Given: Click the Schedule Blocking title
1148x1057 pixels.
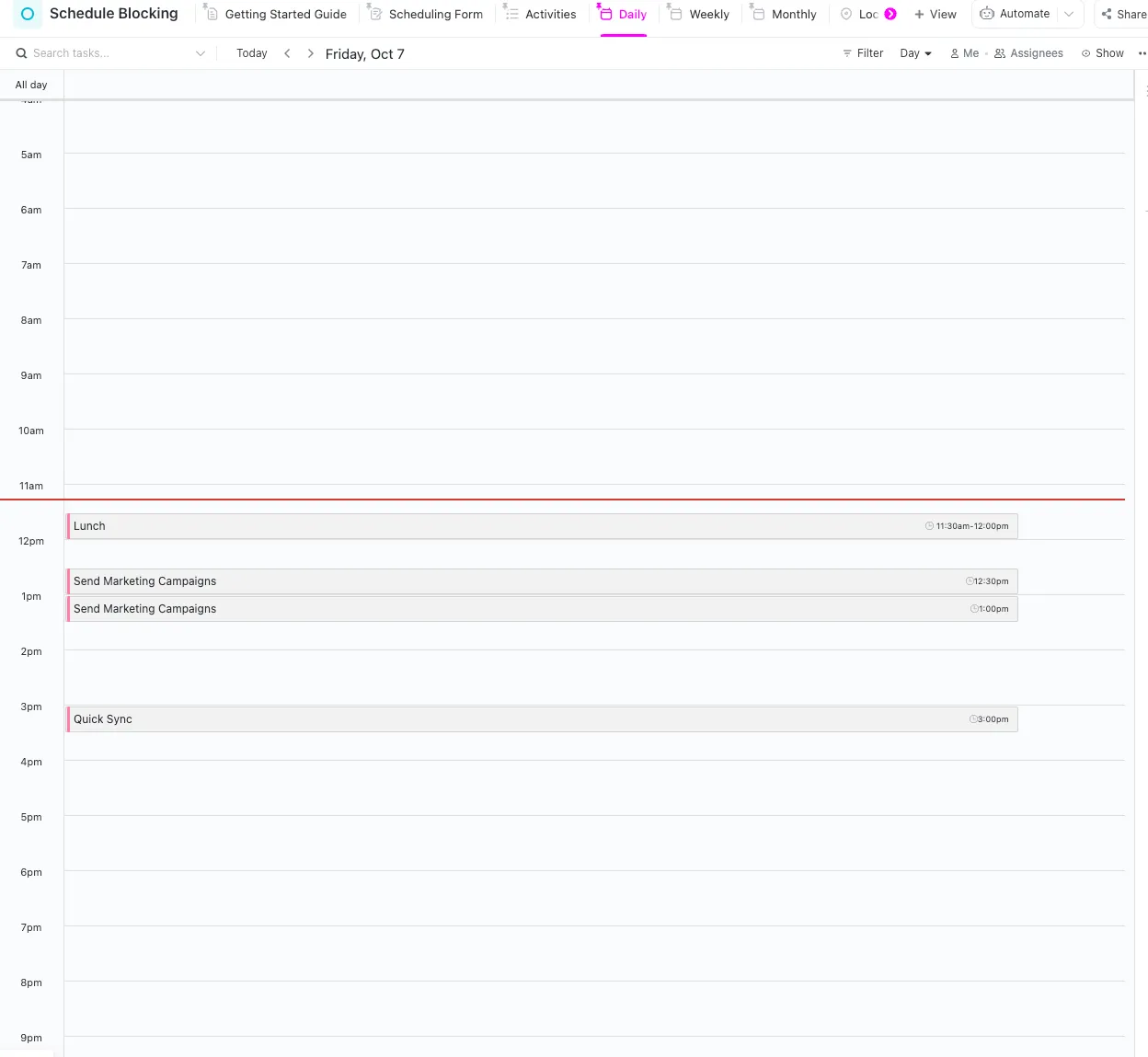Looking at the screenshot, I should (x=114, y=14).
